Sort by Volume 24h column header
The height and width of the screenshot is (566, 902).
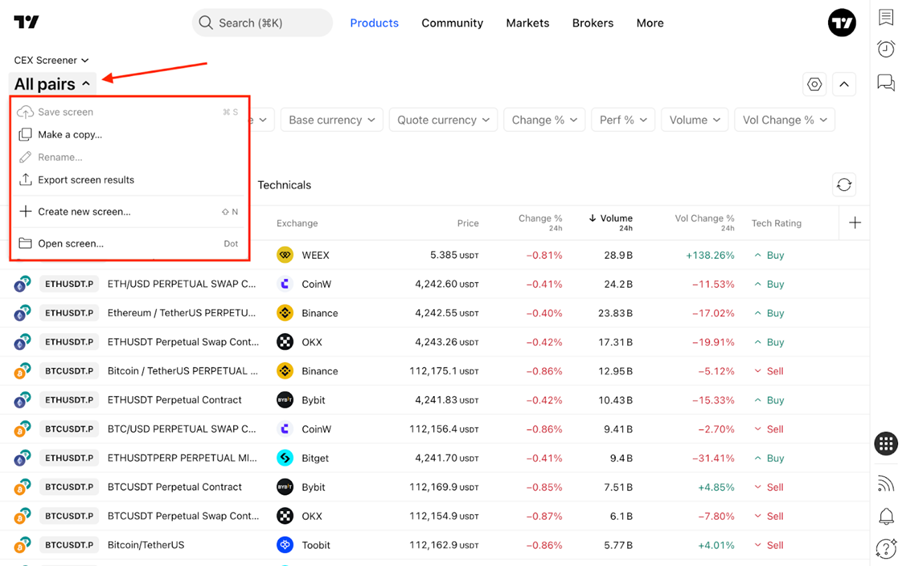point(610,223)
